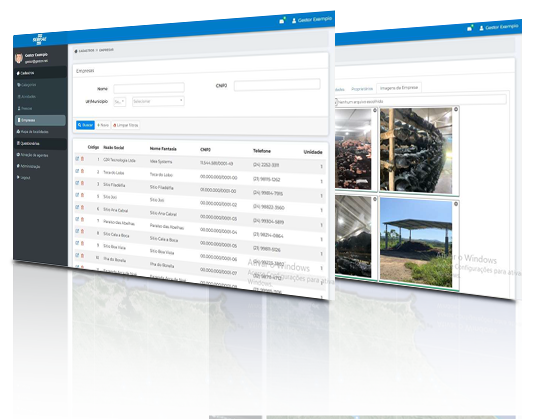Viewport: 540px width, 419px height.
Task: Click the Unidade column header
Action: [x=313, y=152]
